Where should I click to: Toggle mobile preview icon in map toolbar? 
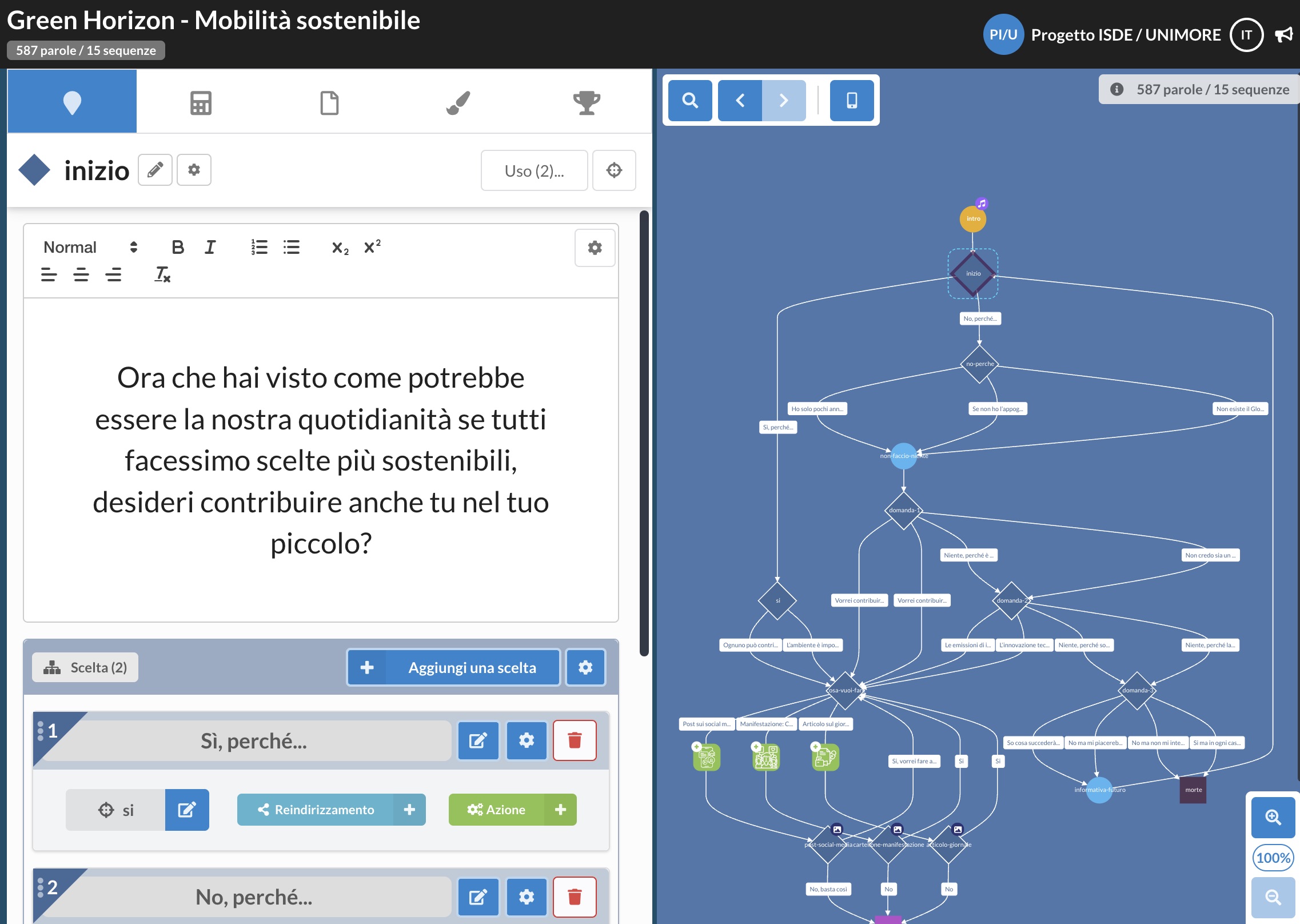852,101
